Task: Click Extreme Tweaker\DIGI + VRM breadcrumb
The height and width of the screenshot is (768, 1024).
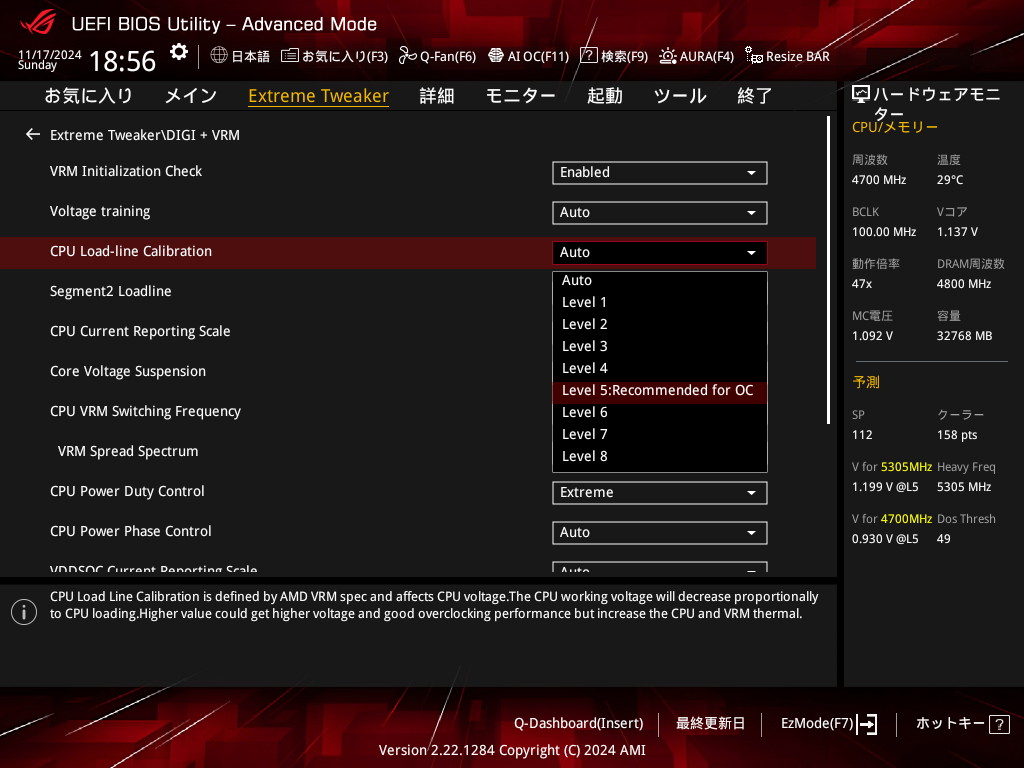Action: click(145, 135)
